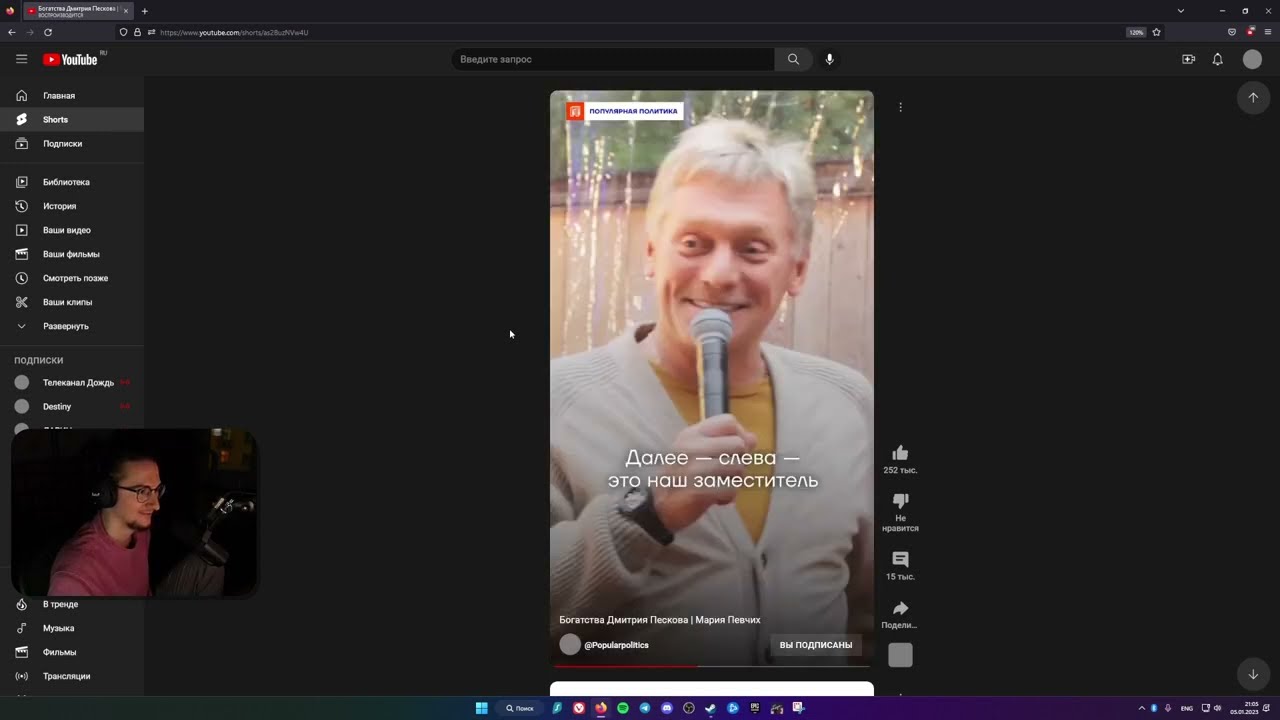
Task: Reload the page
Action: pyautogui.click(x=47, y=32)
